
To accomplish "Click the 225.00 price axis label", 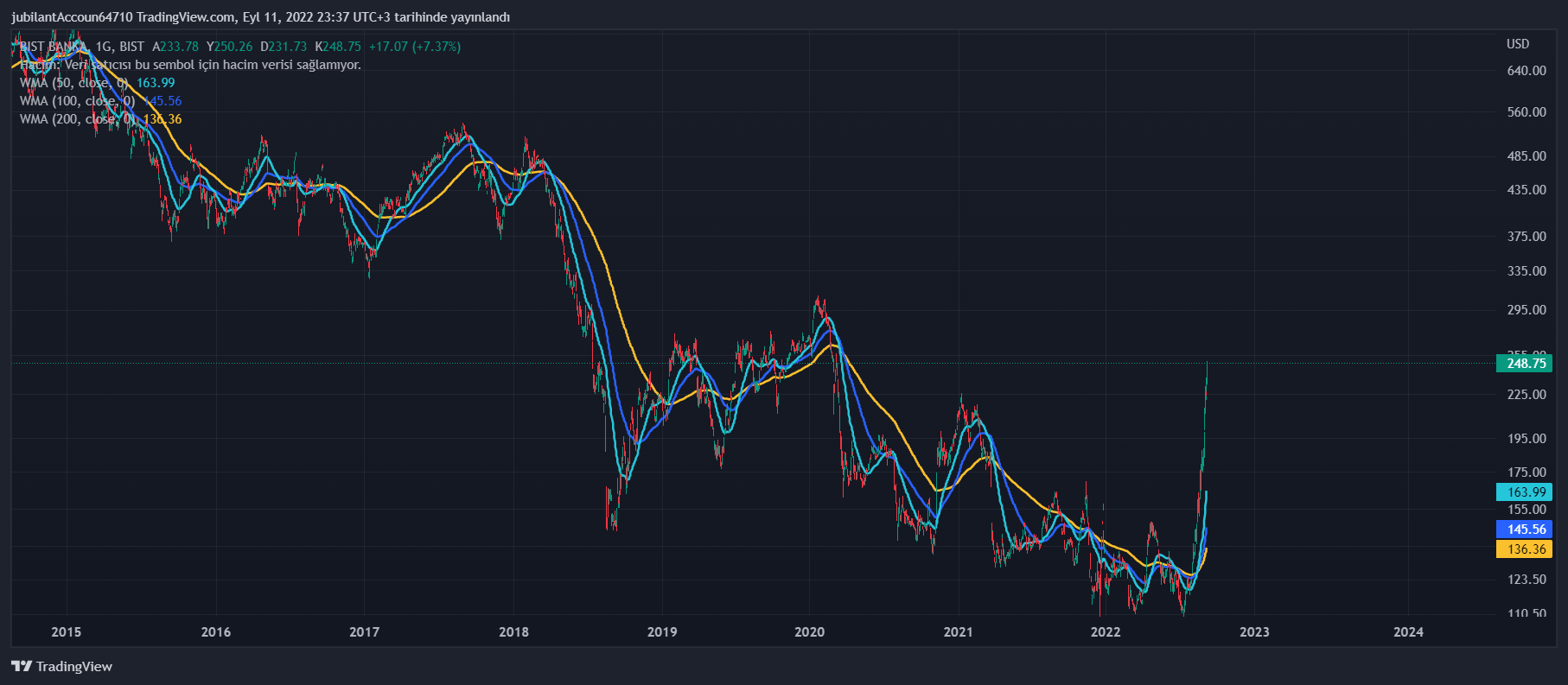I will click(x=1527, y=395).
